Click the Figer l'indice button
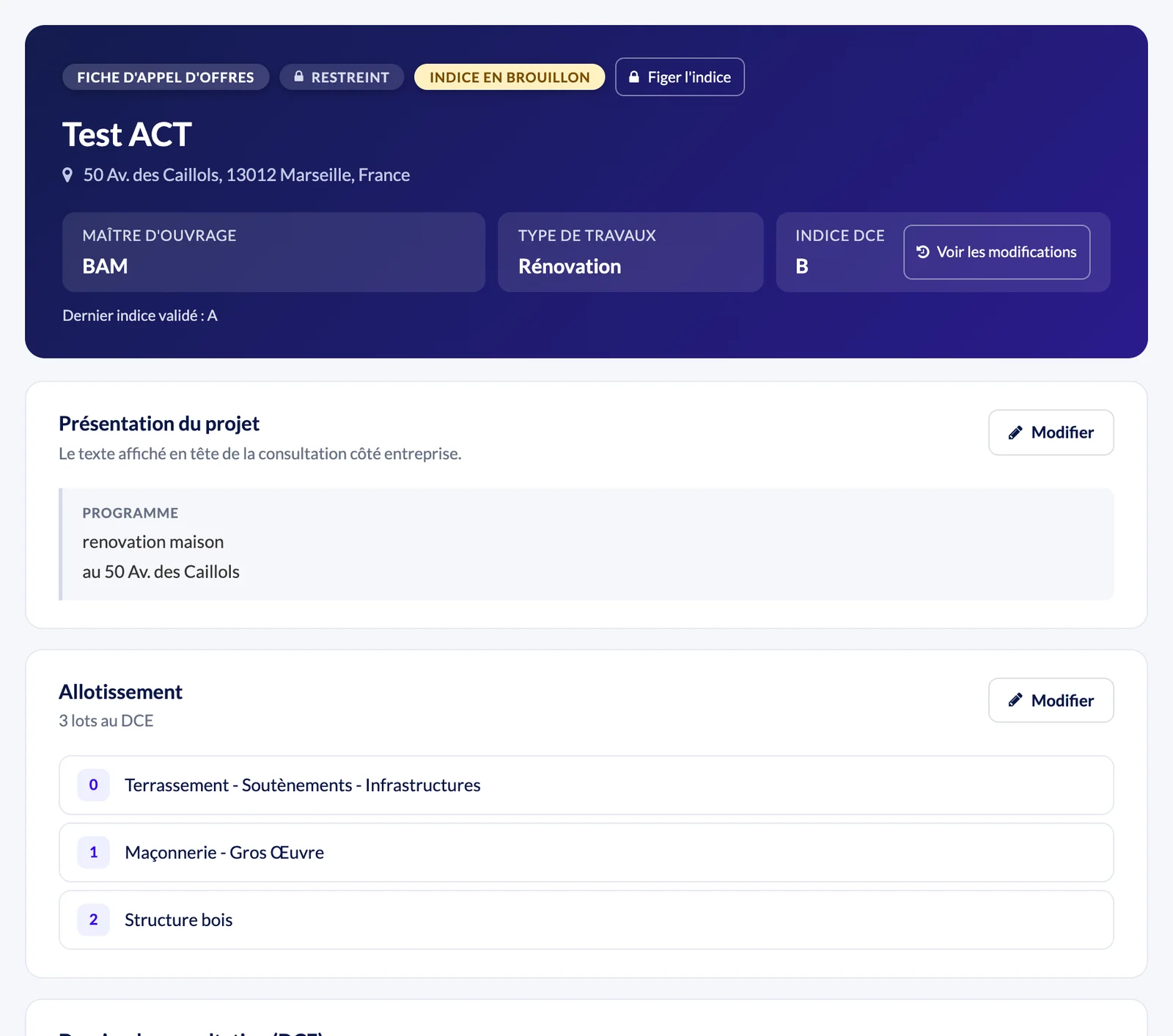This screenshot has height=1036, width=1173. pos(680,77)
